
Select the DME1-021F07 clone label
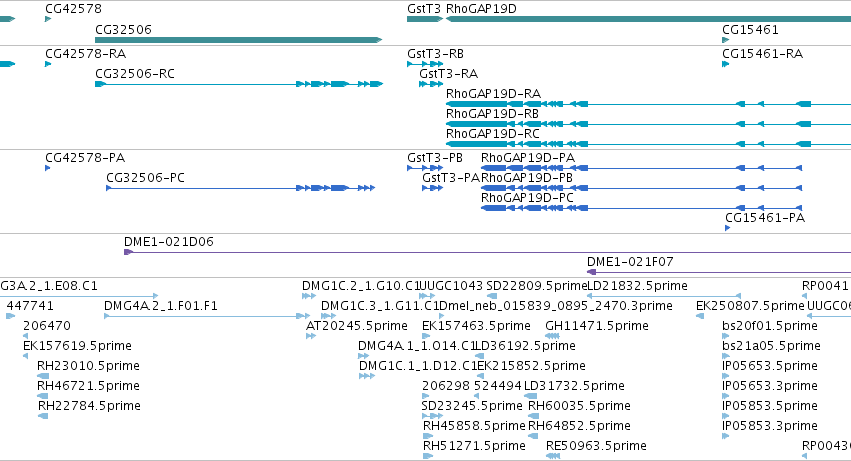630,262
